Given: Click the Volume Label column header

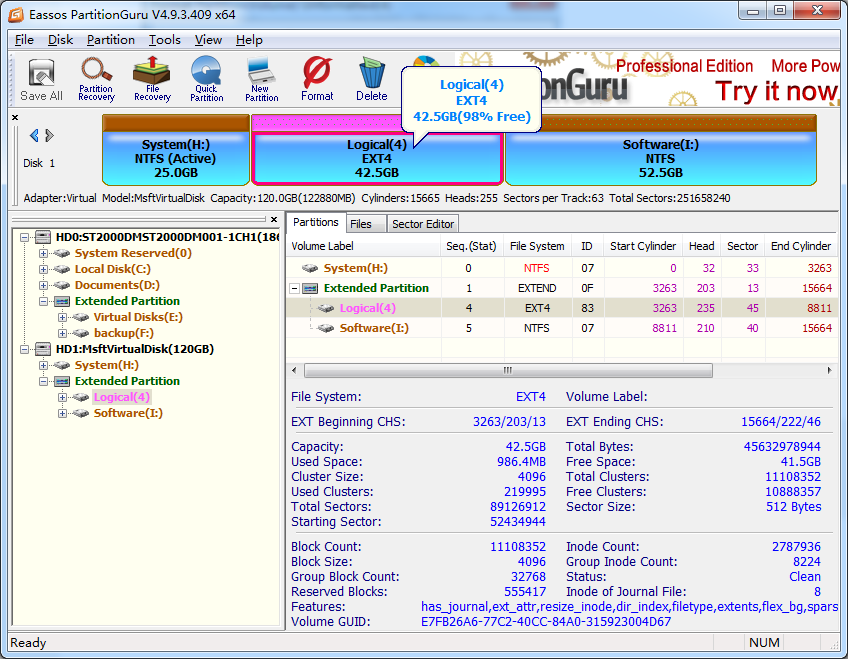Looking at the screenshot, I should (x=363, y=246).
